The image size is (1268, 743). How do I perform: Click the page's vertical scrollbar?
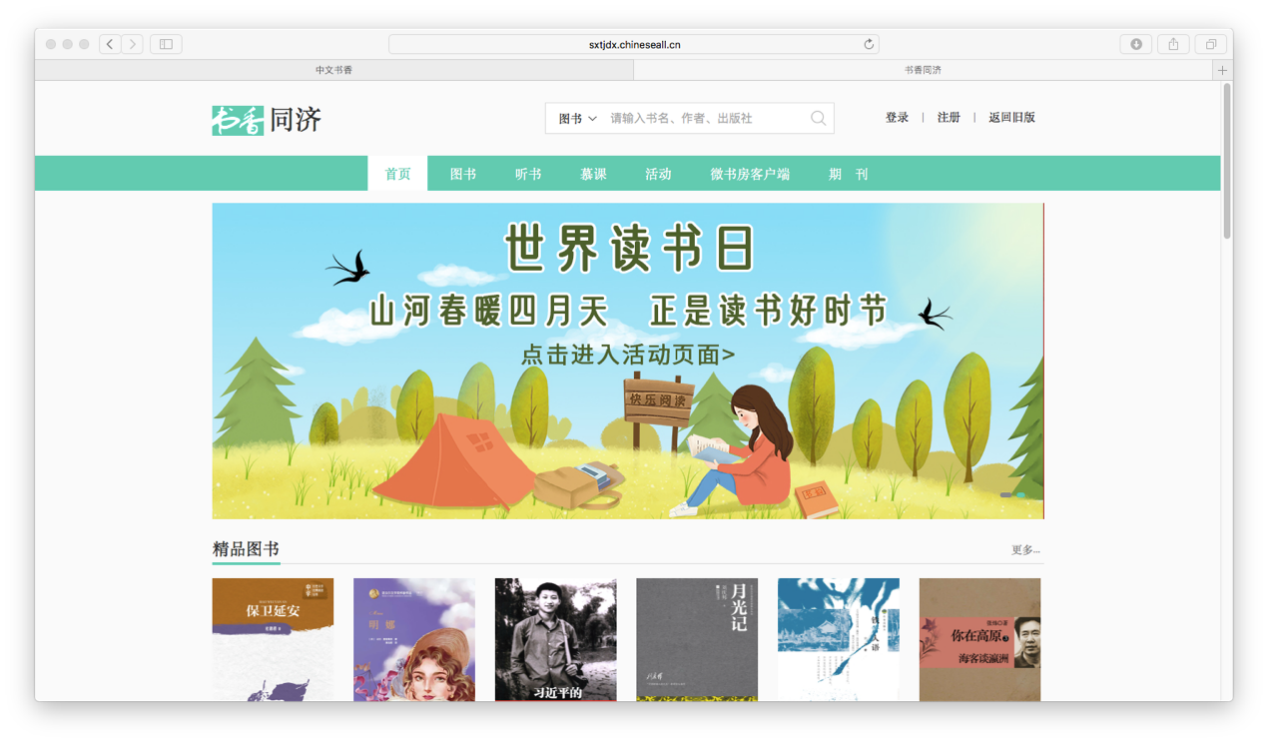[x=1226, y=160]
